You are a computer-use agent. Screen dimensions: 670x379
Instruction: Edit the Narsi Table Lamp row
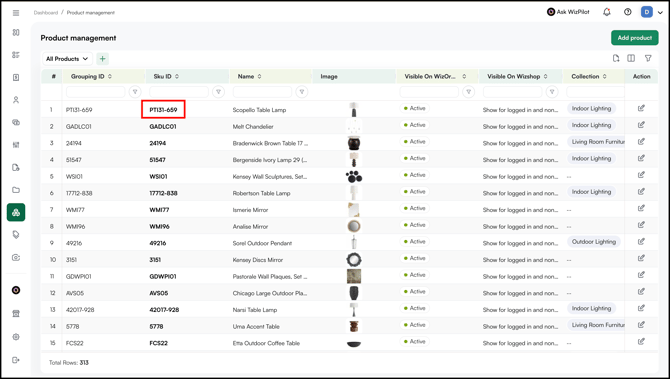point(641,308)
